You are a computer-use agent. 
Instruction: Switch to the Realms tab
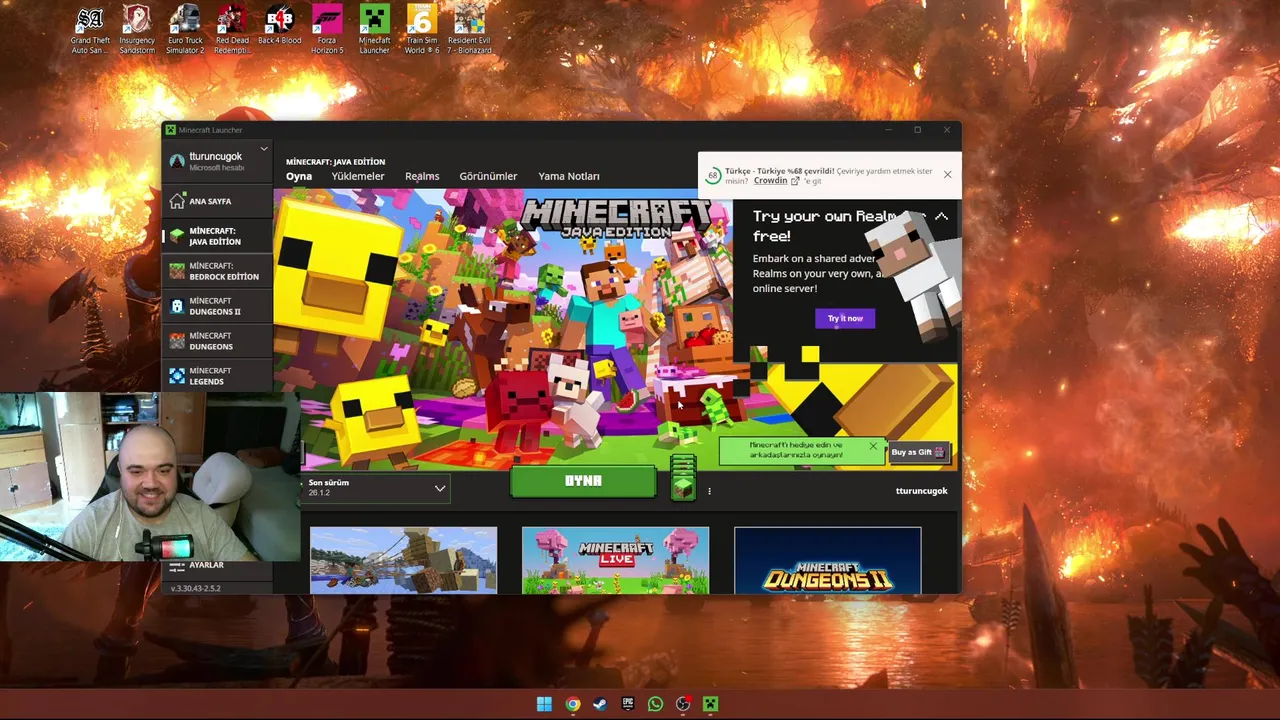click(x=422, y=176)
